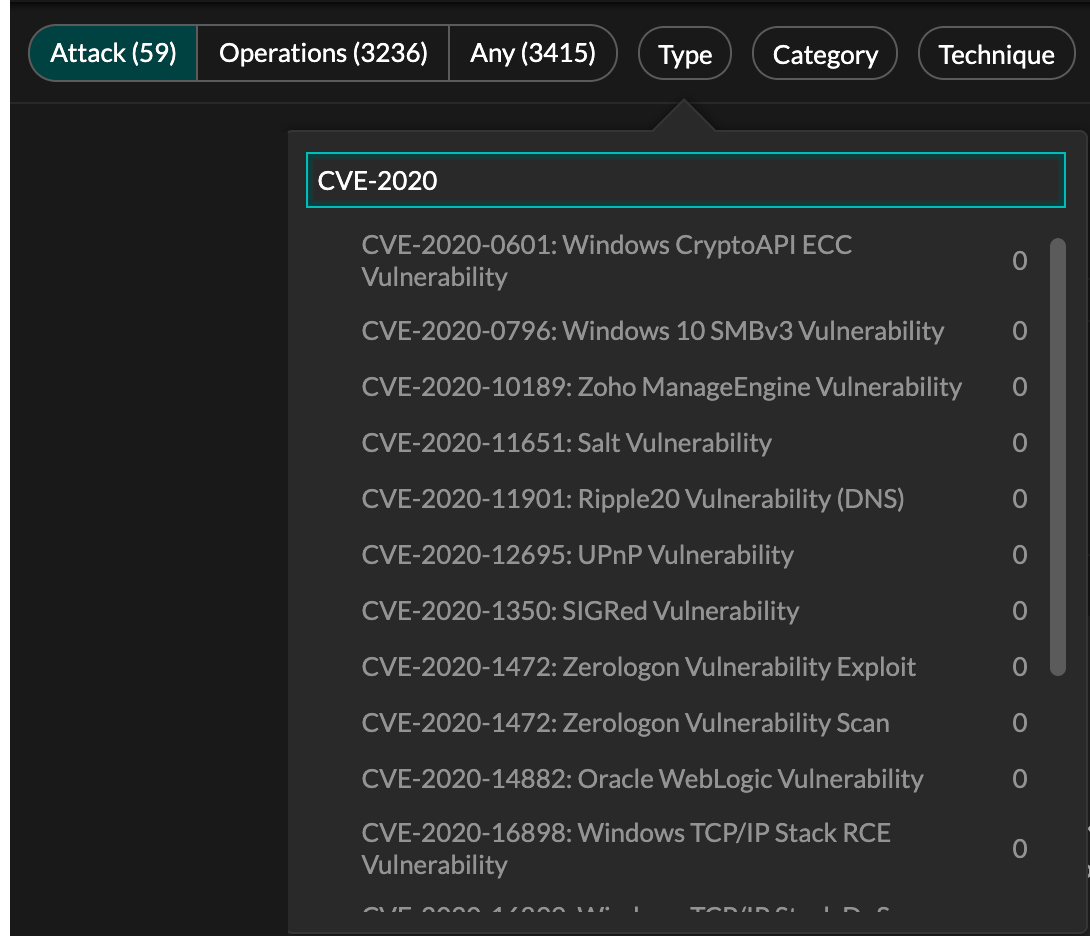Select CVE-2020-1350 SIGRed Vulnerability
Image resolution: width=1090 pixels, height=936 pixels.
tap(694, 611)
